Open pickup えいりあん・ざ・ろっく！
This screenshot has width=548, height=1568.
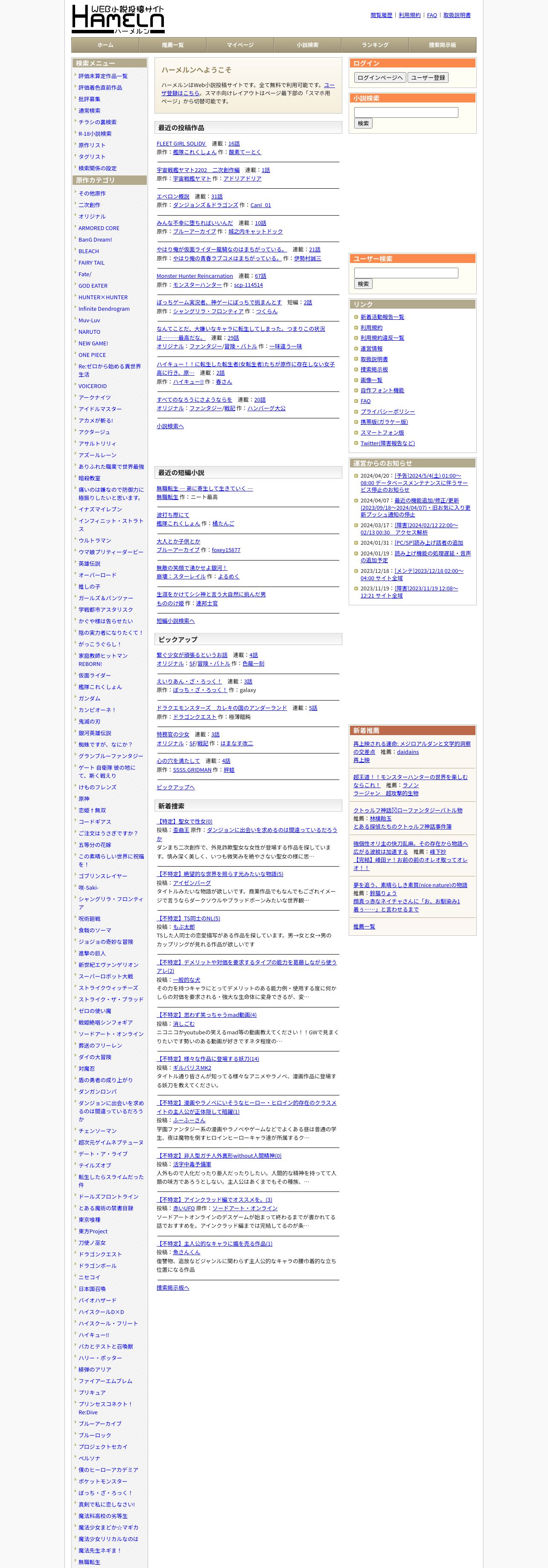coord(189,682)
